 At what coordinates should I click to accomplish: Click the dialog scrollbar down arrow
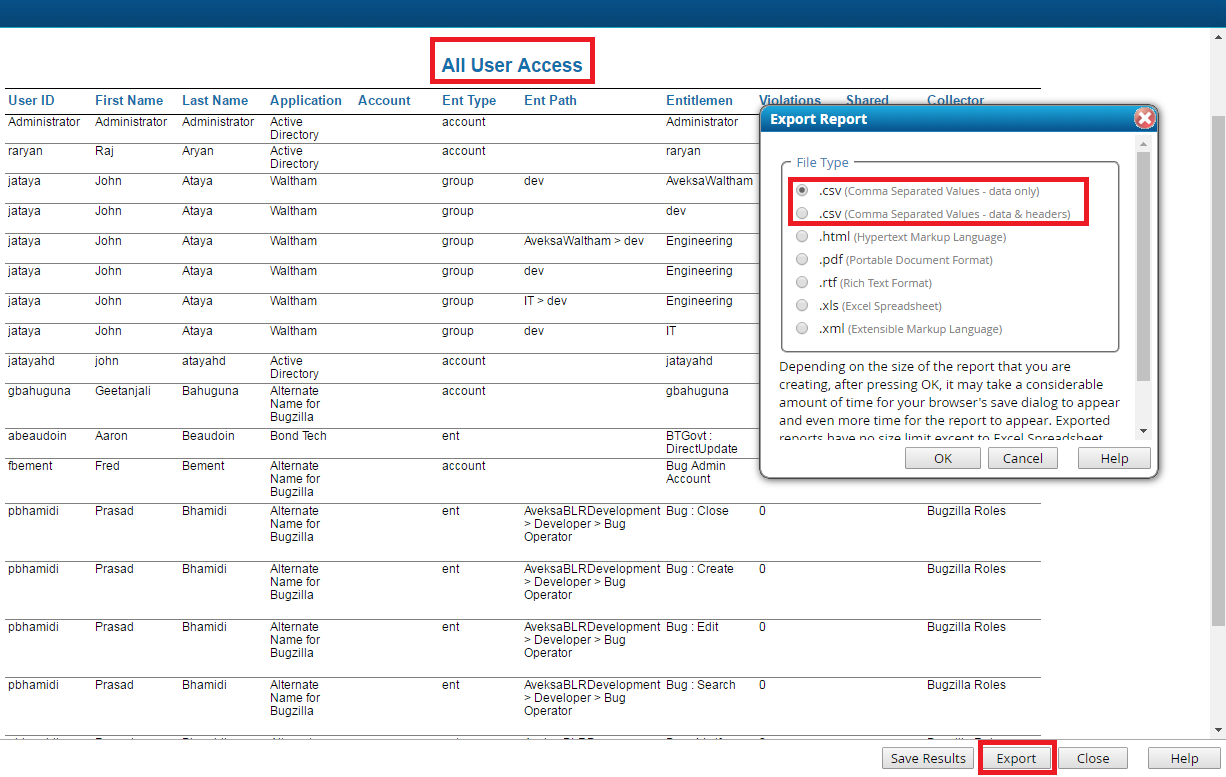click(x=1144, y=431)
